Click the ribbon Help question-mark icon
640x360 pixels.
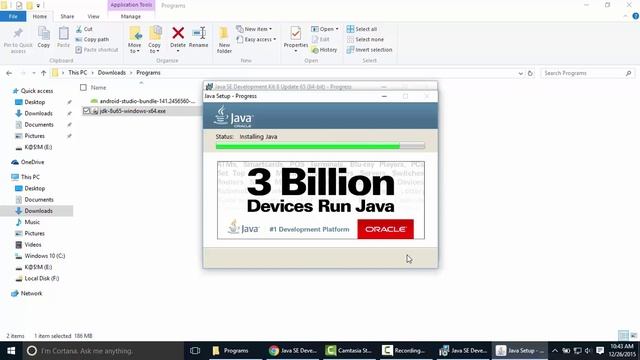click(636, 16)
